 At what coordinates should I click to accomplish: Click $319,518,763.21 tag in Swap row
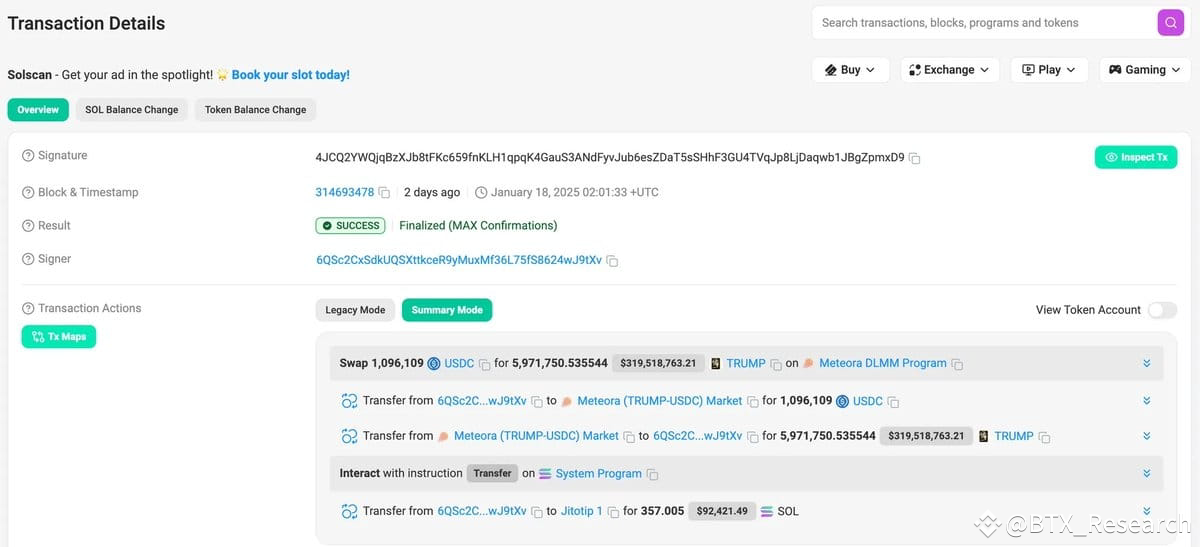[658, 363]
